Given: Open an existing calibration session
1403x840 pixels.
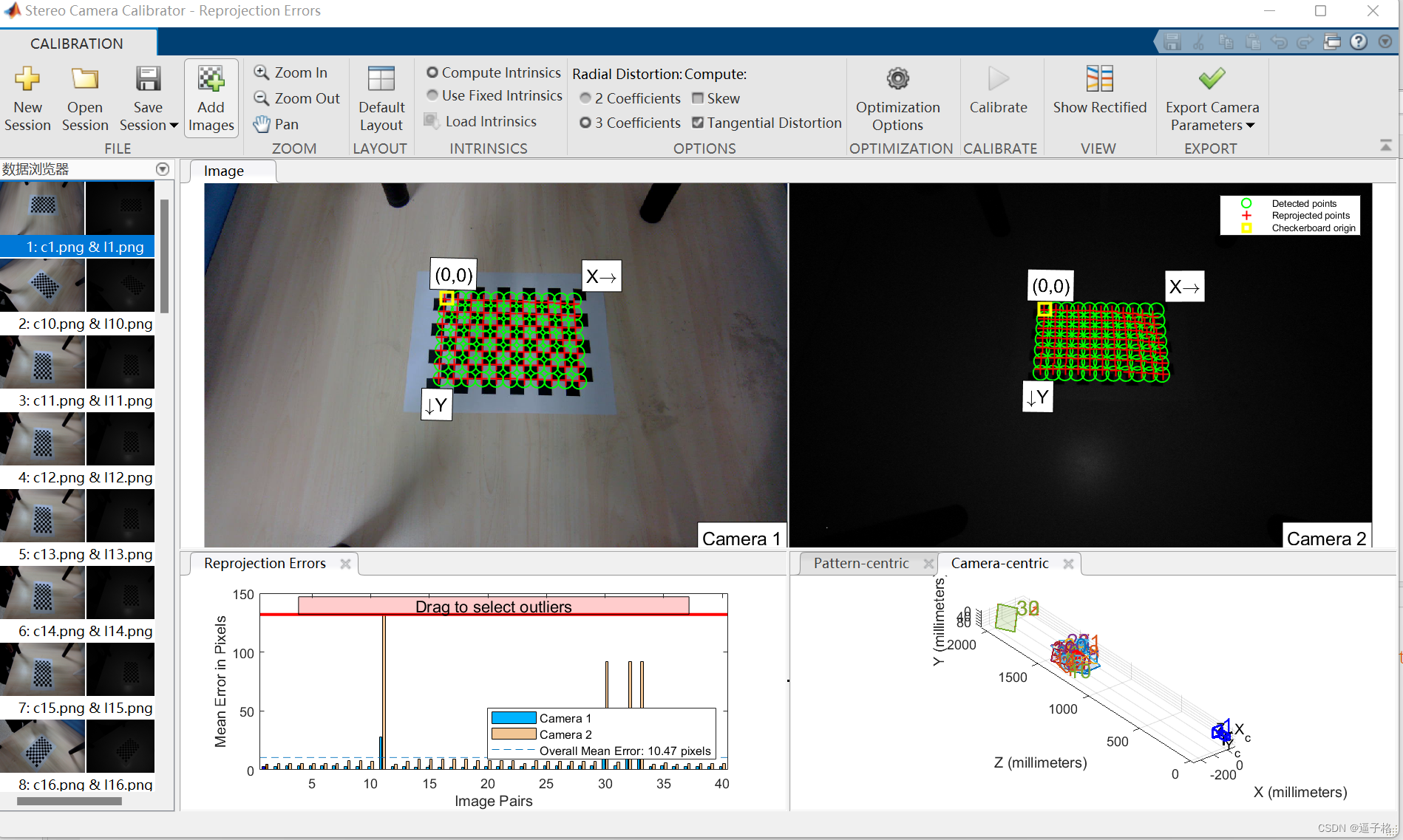Looking at the screenshot, I should [85, 98].
